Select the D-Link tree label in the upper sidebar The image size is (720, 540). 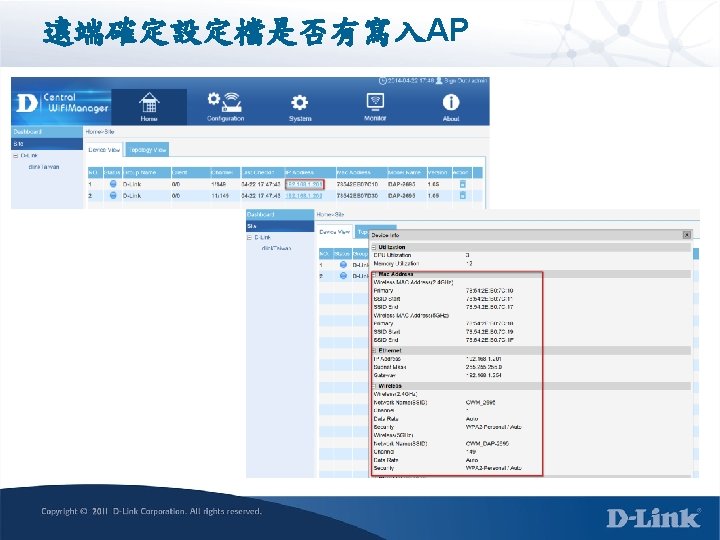pos(29,156)
